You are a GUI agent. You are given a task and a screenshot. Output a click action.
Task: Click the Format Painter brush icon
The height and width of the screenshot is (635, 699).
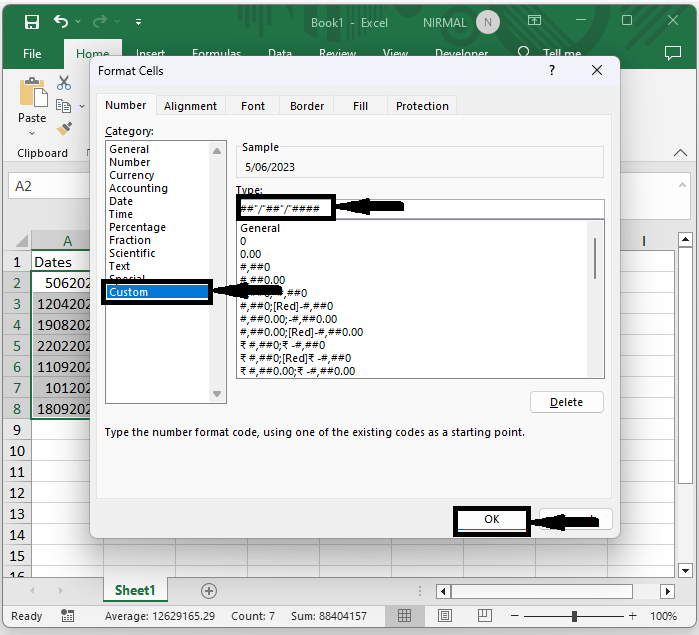coord(65,129)
